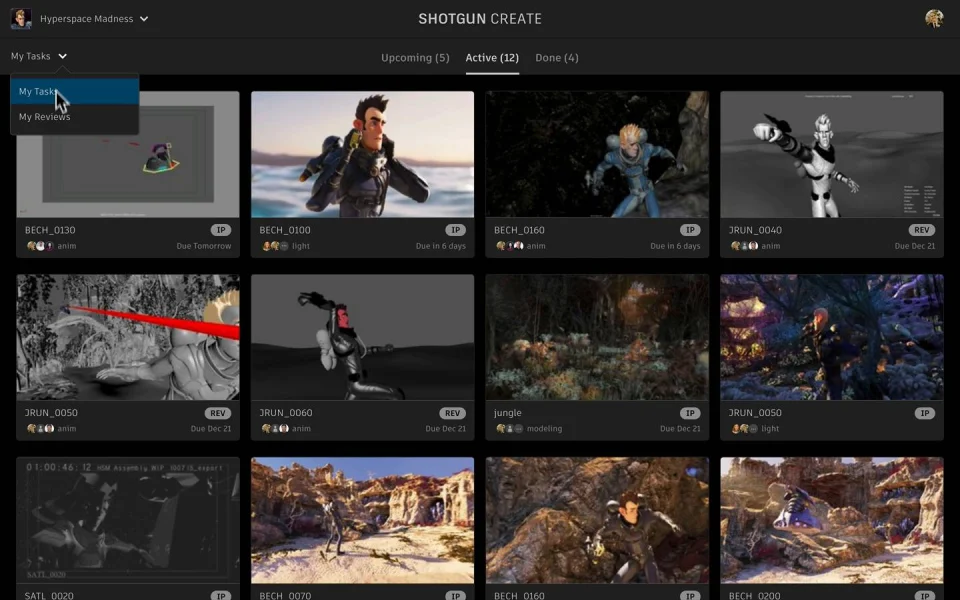960x600 pixels.
Task: Open the user profile avatar at top right
Action: [x=934, y=18]
